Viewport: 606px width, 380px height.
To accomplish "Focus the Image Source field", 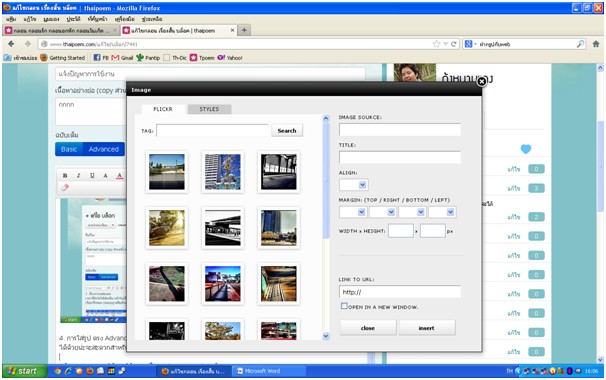I will (400, 130).
